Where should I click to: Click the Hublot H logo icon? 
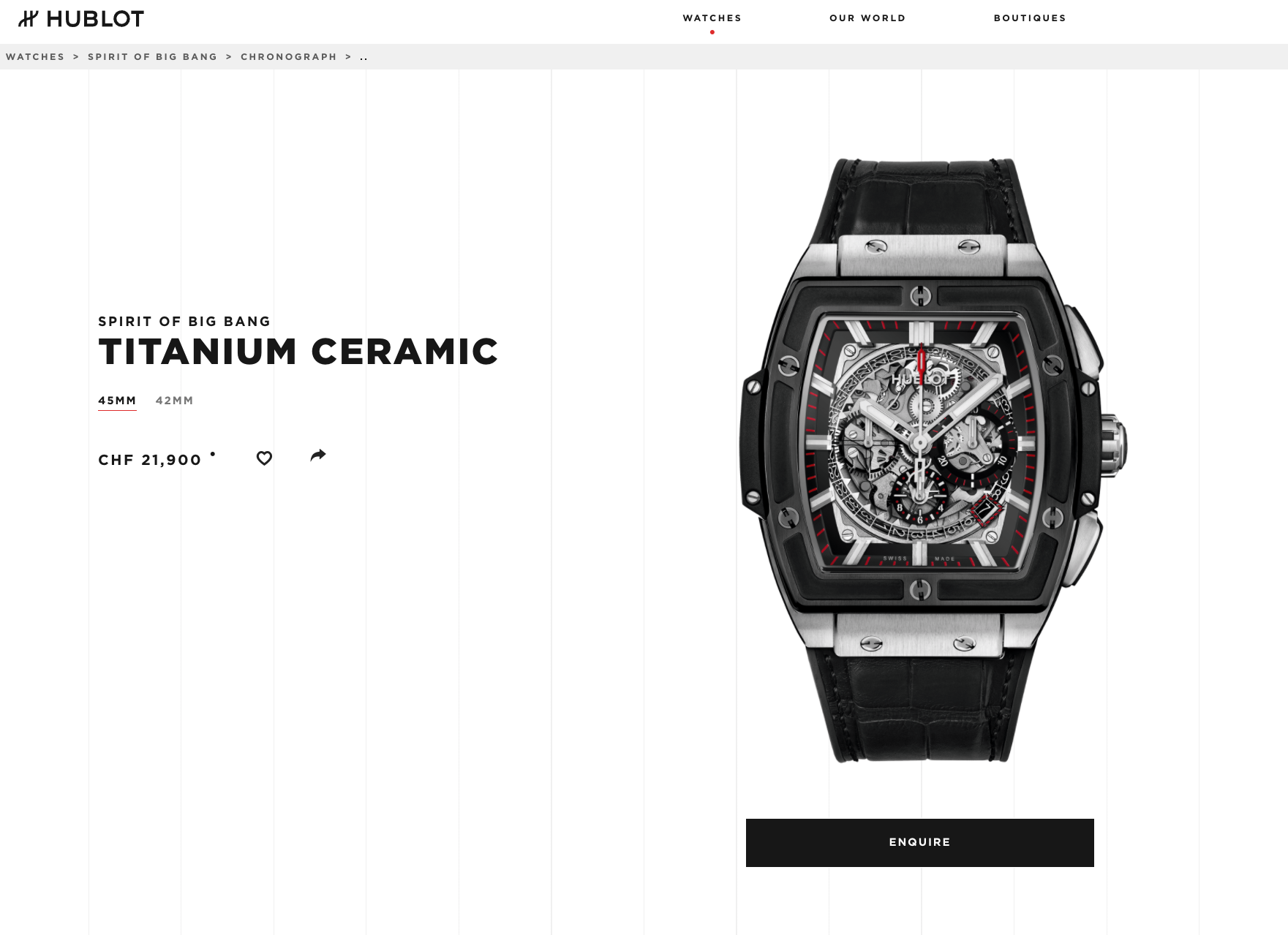tap(29, 19)
